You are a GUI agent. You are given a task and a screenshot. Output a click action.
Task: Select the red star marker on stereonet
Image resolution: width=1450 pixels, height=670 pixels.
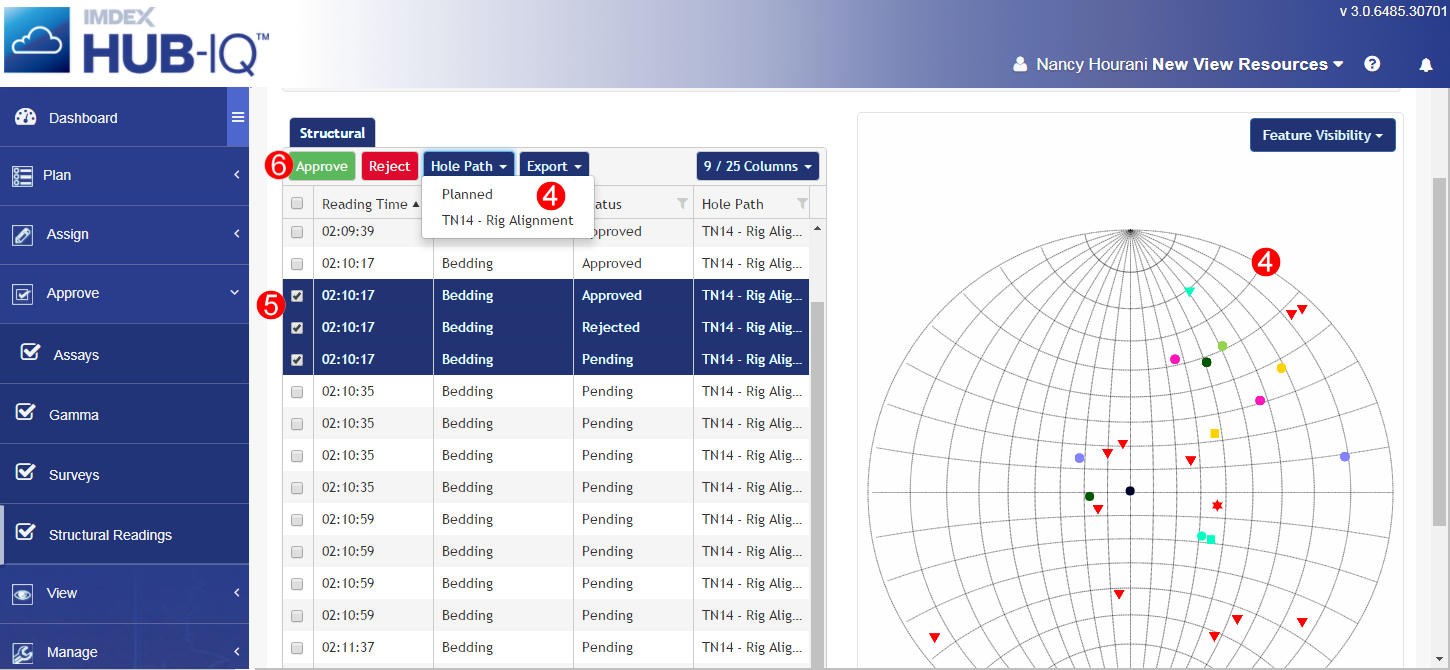pyautogui.click(x=1217, y=506)
